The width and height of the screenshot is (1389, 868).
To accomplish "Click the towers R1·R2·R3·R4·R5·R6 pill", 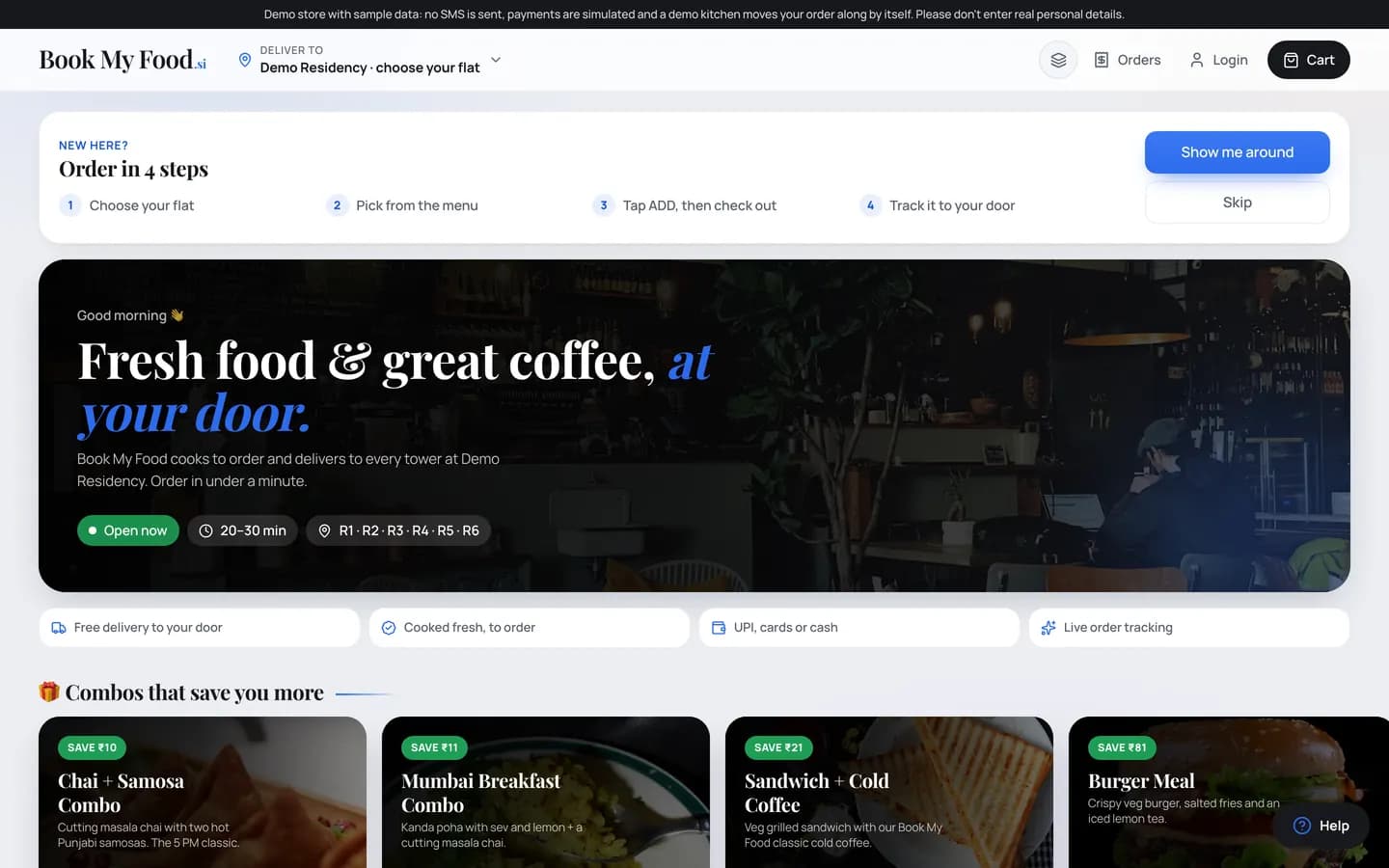I will tap(398, 530).
